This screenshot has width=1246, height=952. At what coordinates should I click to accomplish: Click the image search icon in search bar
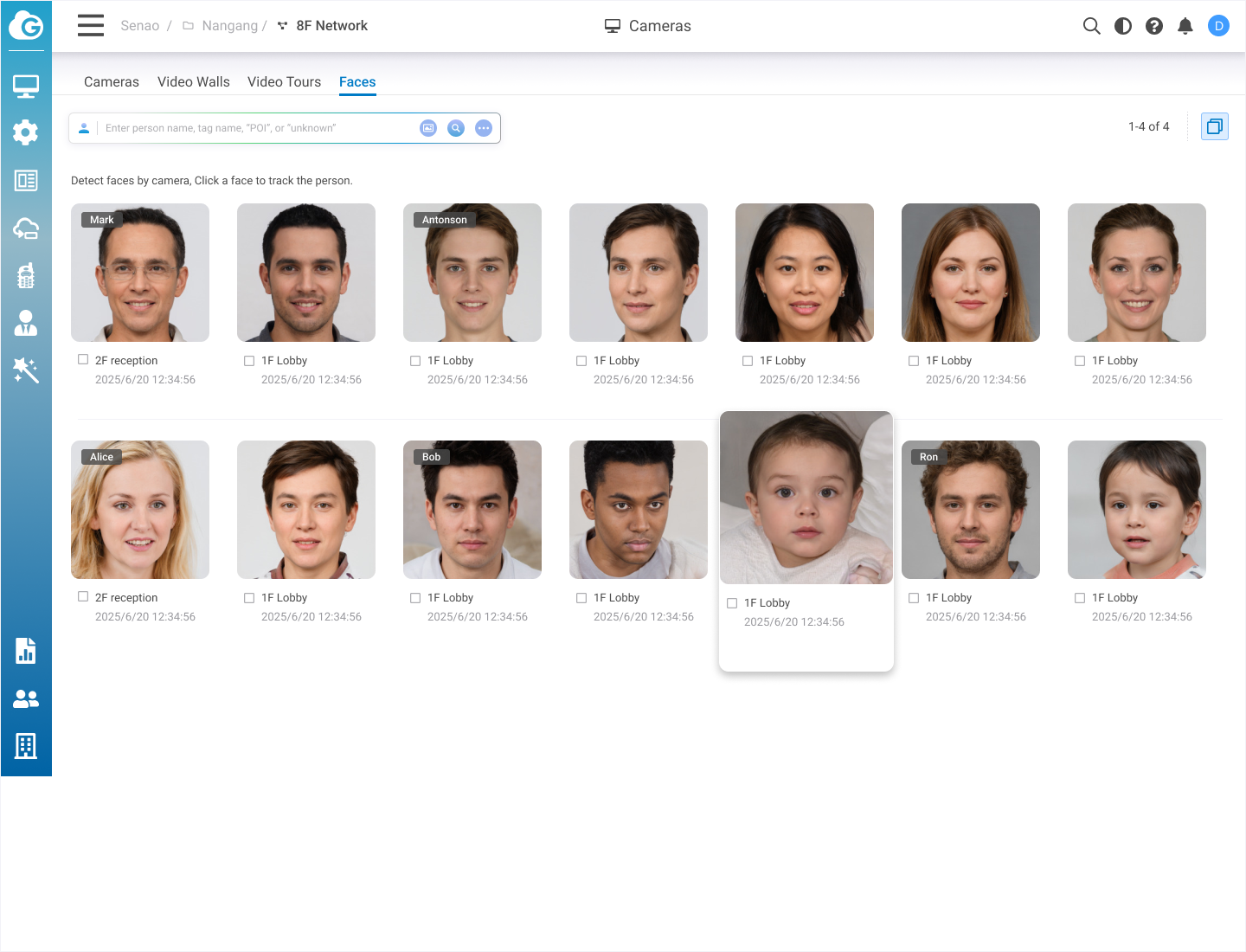pyautogui.click(x=428, y=128)
